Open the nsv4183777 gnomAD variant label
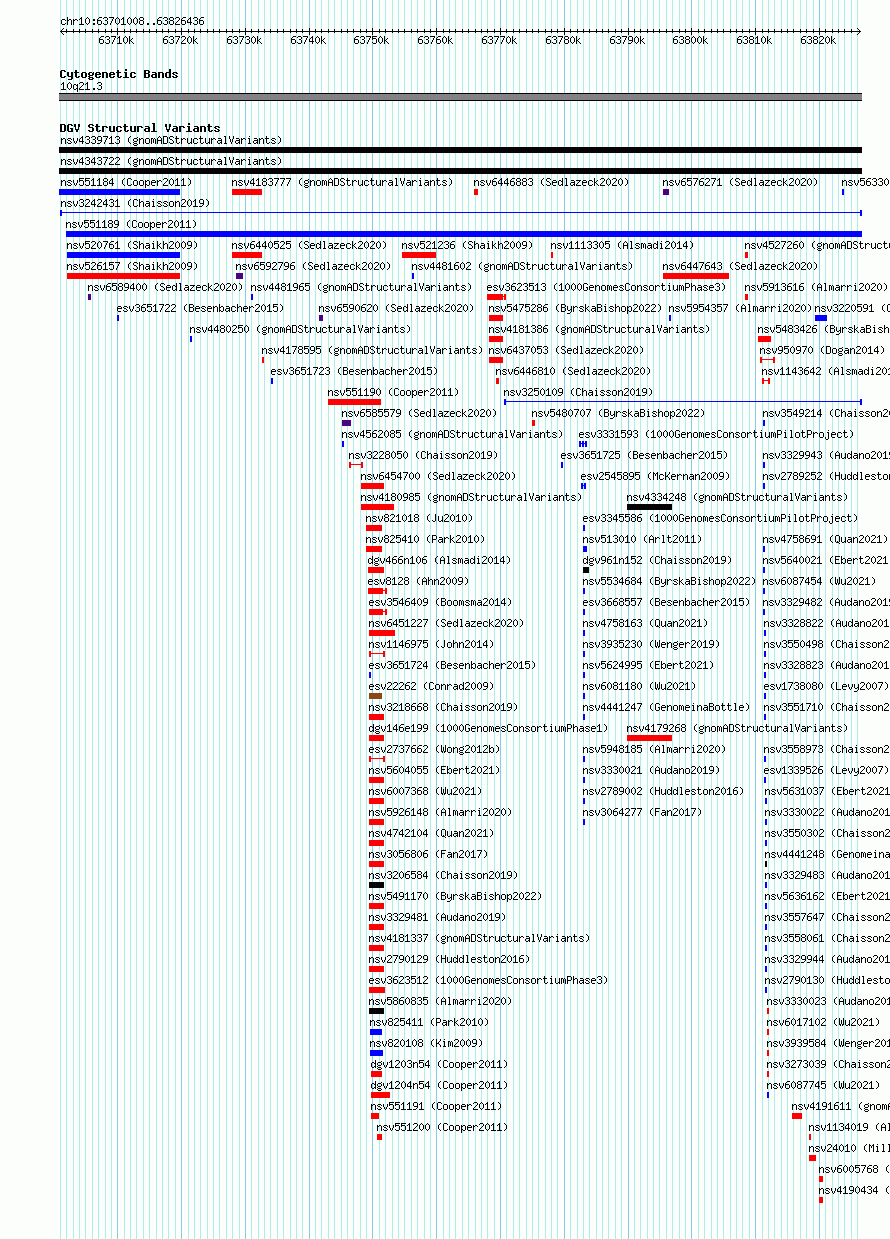The height and width of the screenshot is (1239, 890). [x=342, y=182]
